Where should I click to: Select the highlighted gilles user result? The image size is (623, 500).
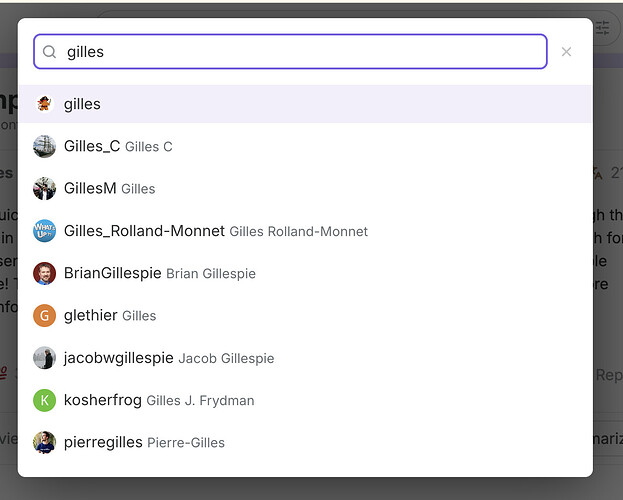tap(305, 104)
